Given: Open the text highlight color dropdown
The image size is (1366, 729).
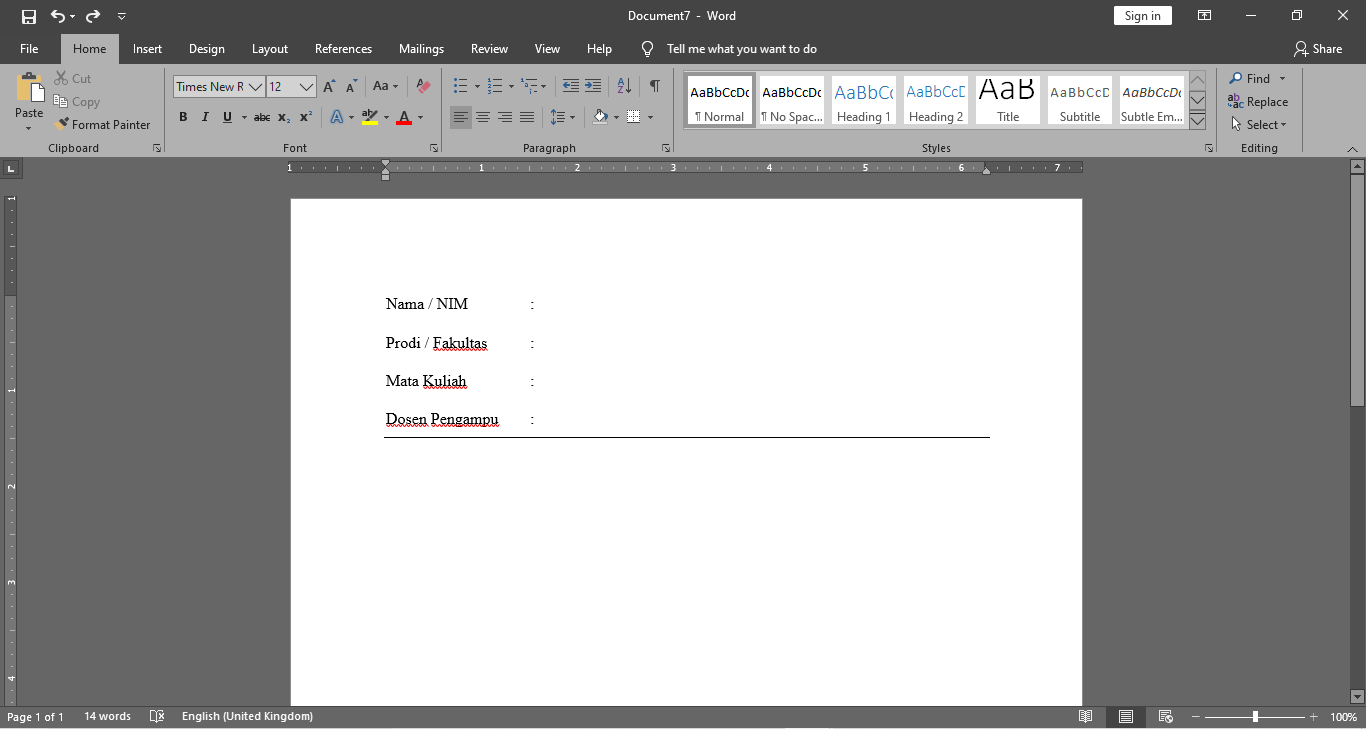Looking at the screenshot, I should tap(385, 117).
